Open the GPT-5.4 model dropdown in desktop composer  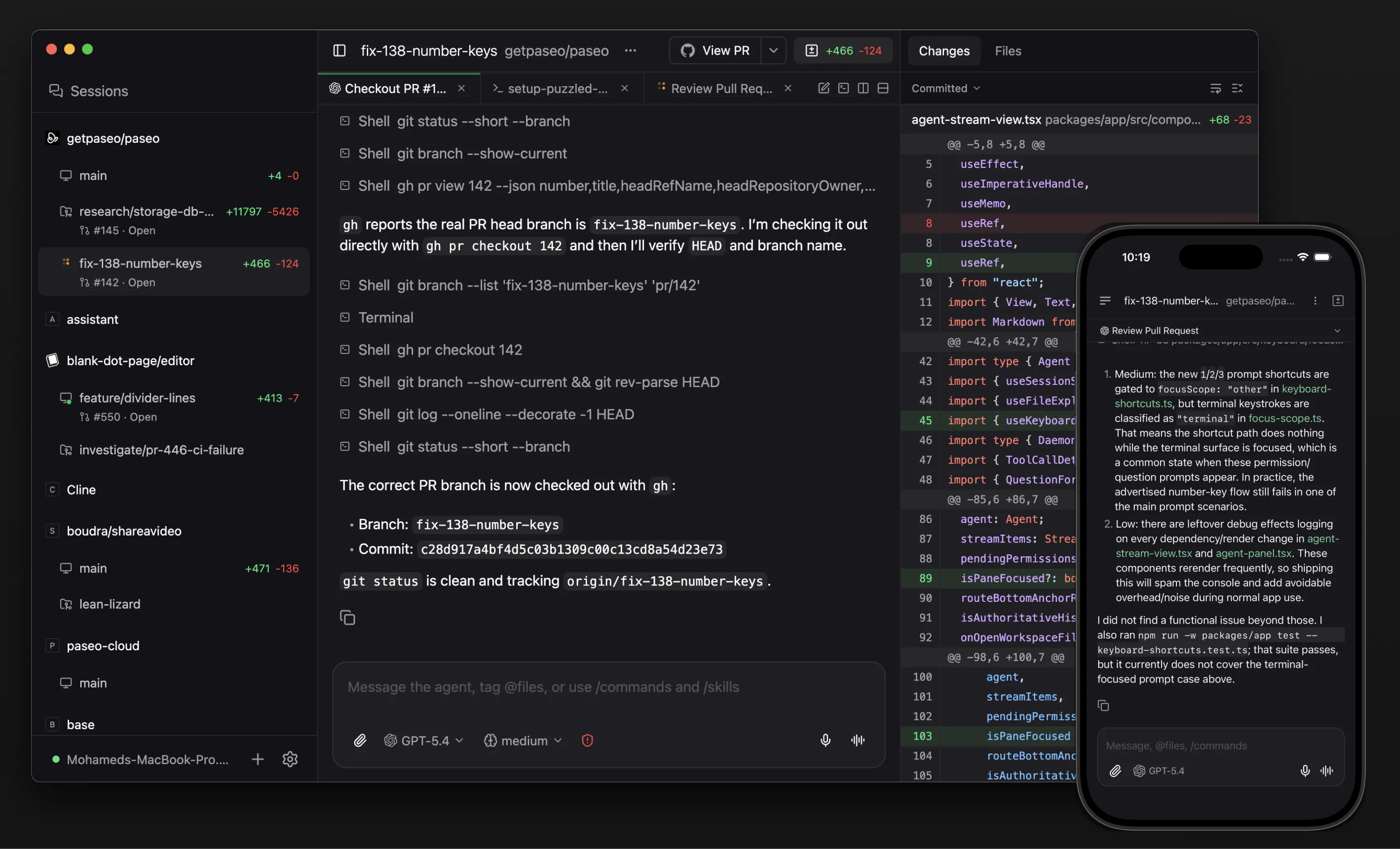coord(424,740)
